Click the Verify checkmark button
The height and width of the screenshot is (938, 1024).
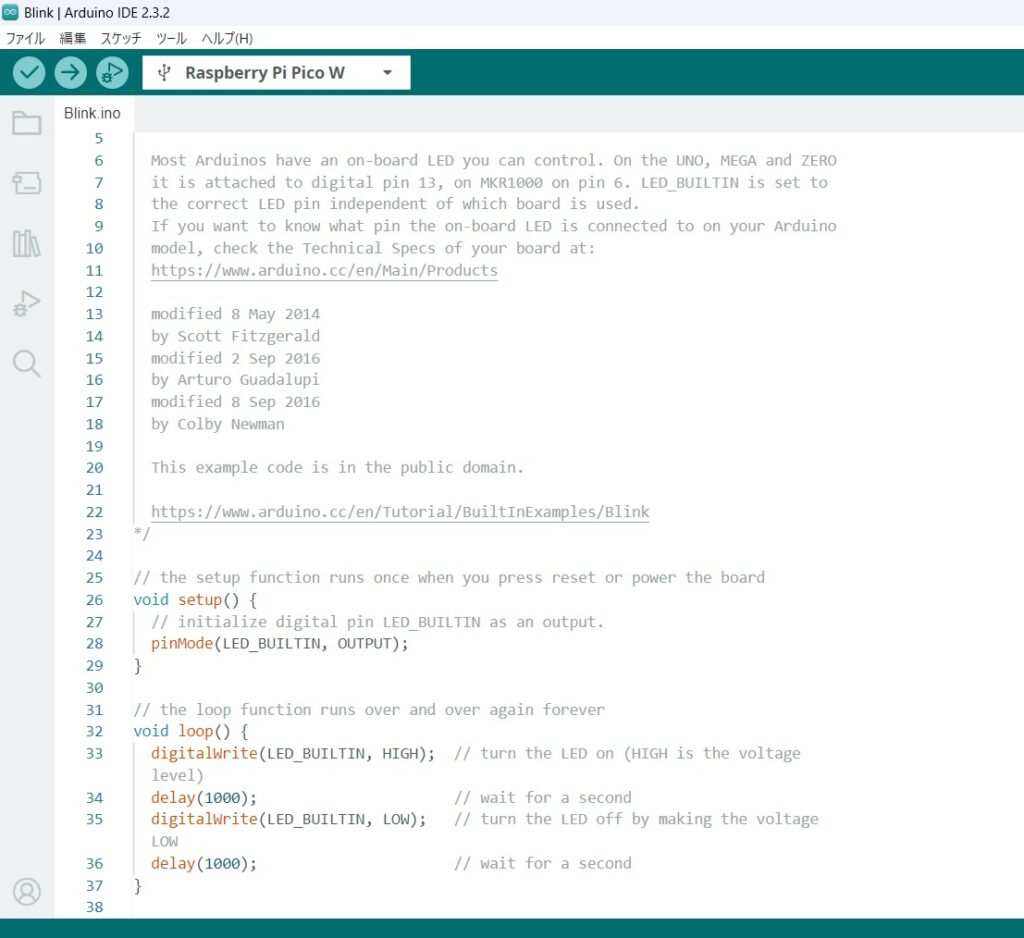[x=29, y=73]
